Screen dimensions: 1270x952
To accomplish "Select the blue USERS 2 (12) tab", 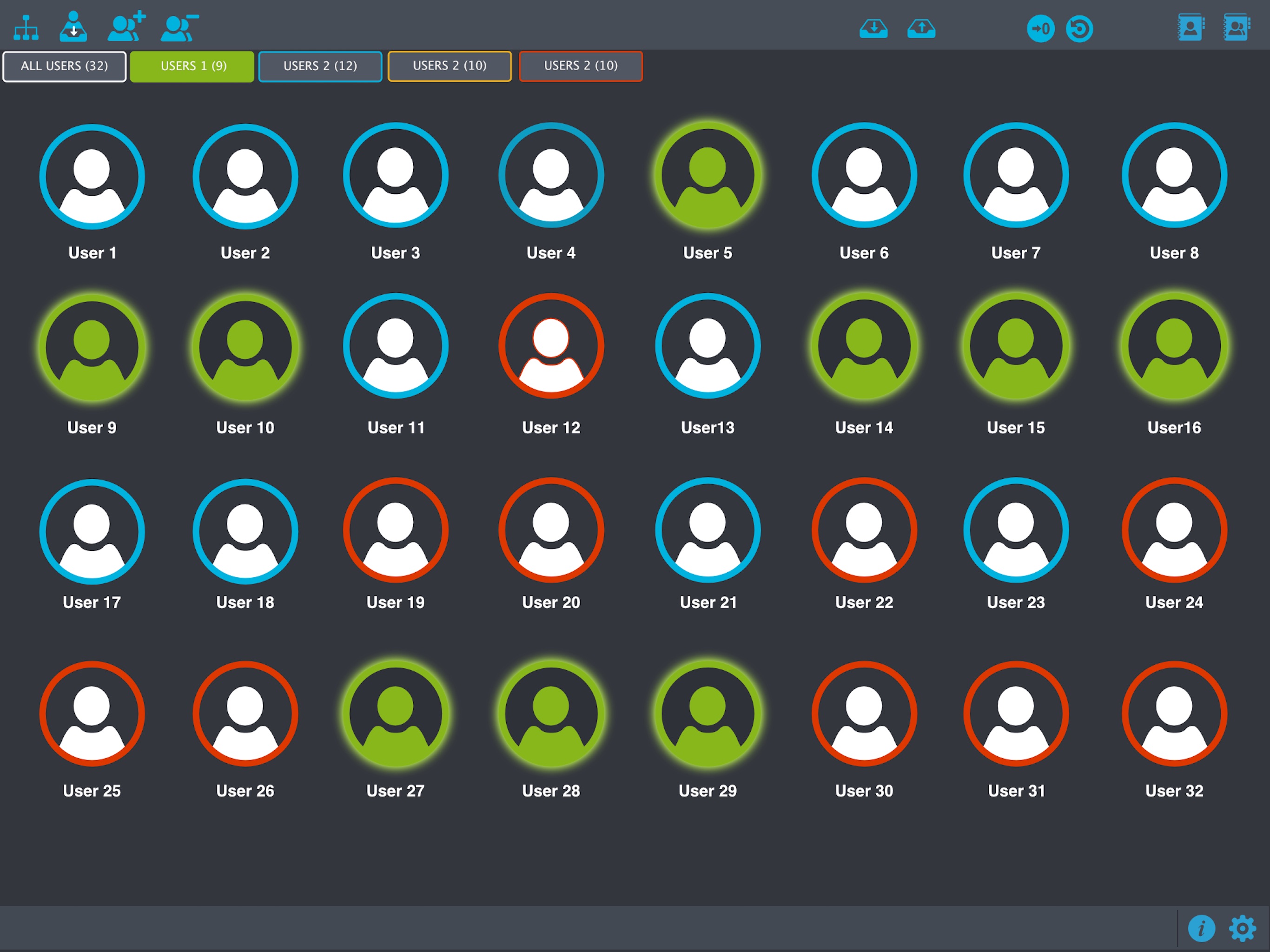I will tap(320, 66).
